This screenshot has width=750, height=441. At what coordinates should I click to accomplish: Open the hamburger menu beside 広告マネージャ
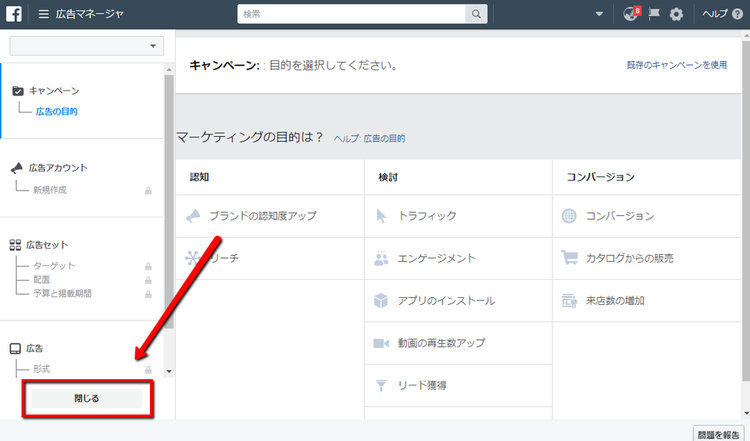click(44, 14)
